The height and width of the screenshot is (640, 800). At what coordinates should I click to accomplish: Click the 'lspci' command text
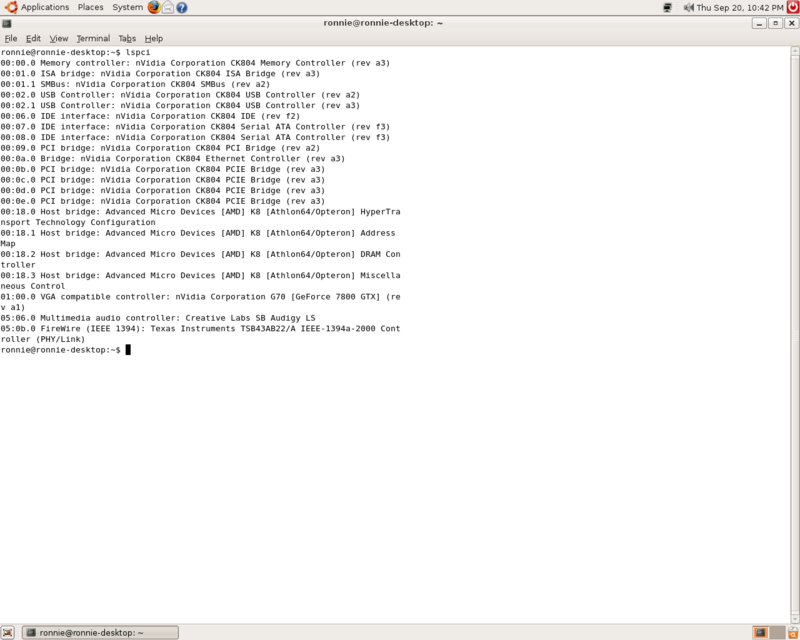coord(138,52)
